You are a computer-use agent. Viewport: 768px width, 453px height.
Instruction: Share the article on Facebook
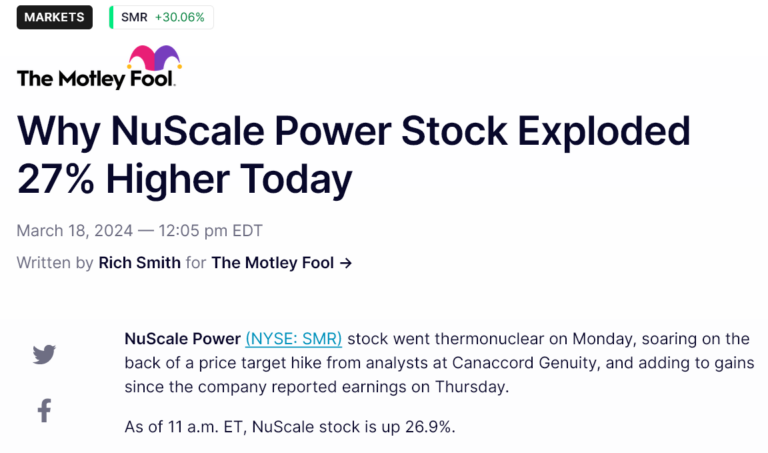click(x=44, y=410)
